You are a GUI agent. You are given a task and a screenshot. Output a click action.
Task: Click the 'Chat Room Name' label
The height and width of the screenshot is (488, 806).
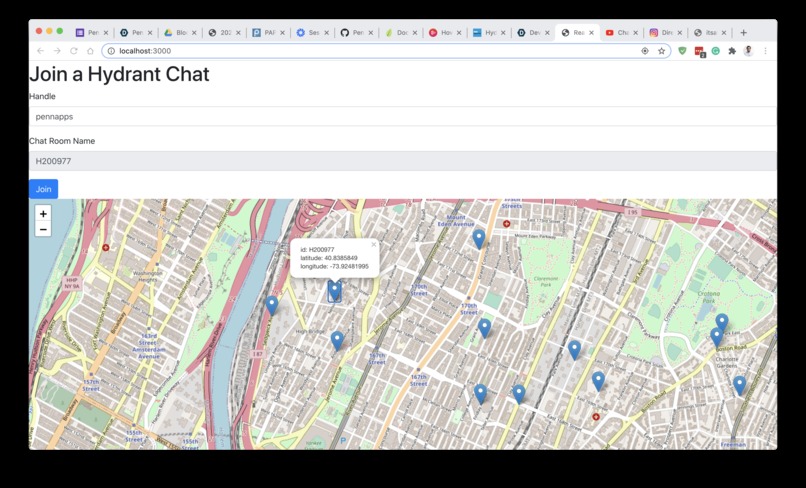(62, 141)
